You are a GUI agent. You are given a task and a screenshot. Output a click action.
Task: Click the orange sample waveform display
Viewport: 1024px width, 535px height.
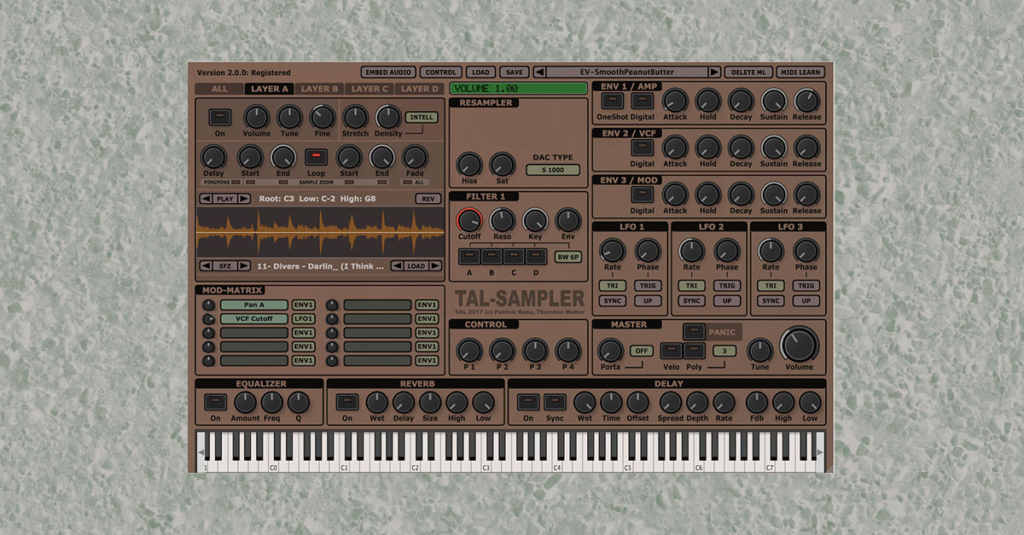click(x=320, y=232)
